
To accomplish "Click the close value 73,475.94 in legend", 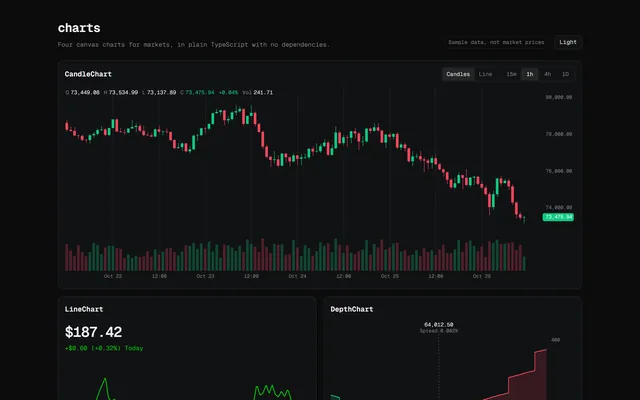I will [200, 93].
